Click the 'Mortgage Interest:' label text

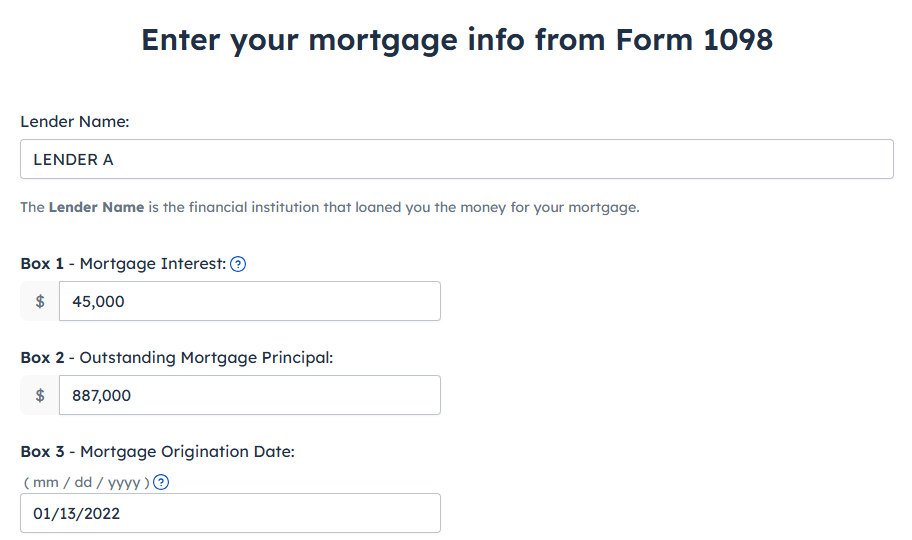pyautogui.click(x=152, y=264)
